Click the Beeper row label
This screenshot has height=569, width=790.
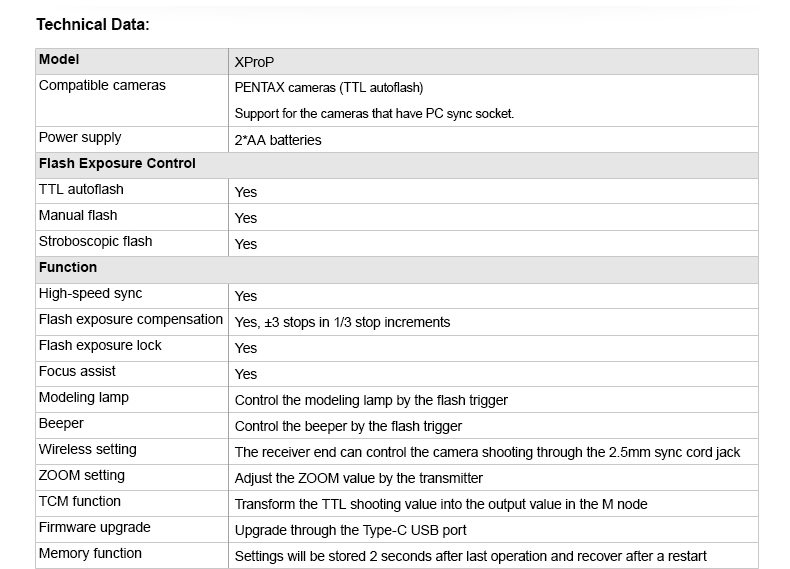coord(61,424)
